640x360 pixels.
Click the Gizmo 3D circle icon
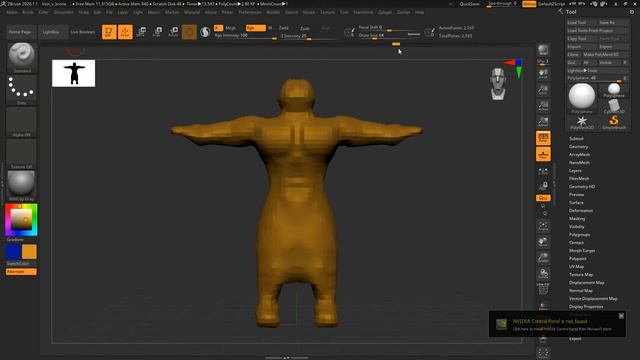pyautogui.click(x=189, y=32)
